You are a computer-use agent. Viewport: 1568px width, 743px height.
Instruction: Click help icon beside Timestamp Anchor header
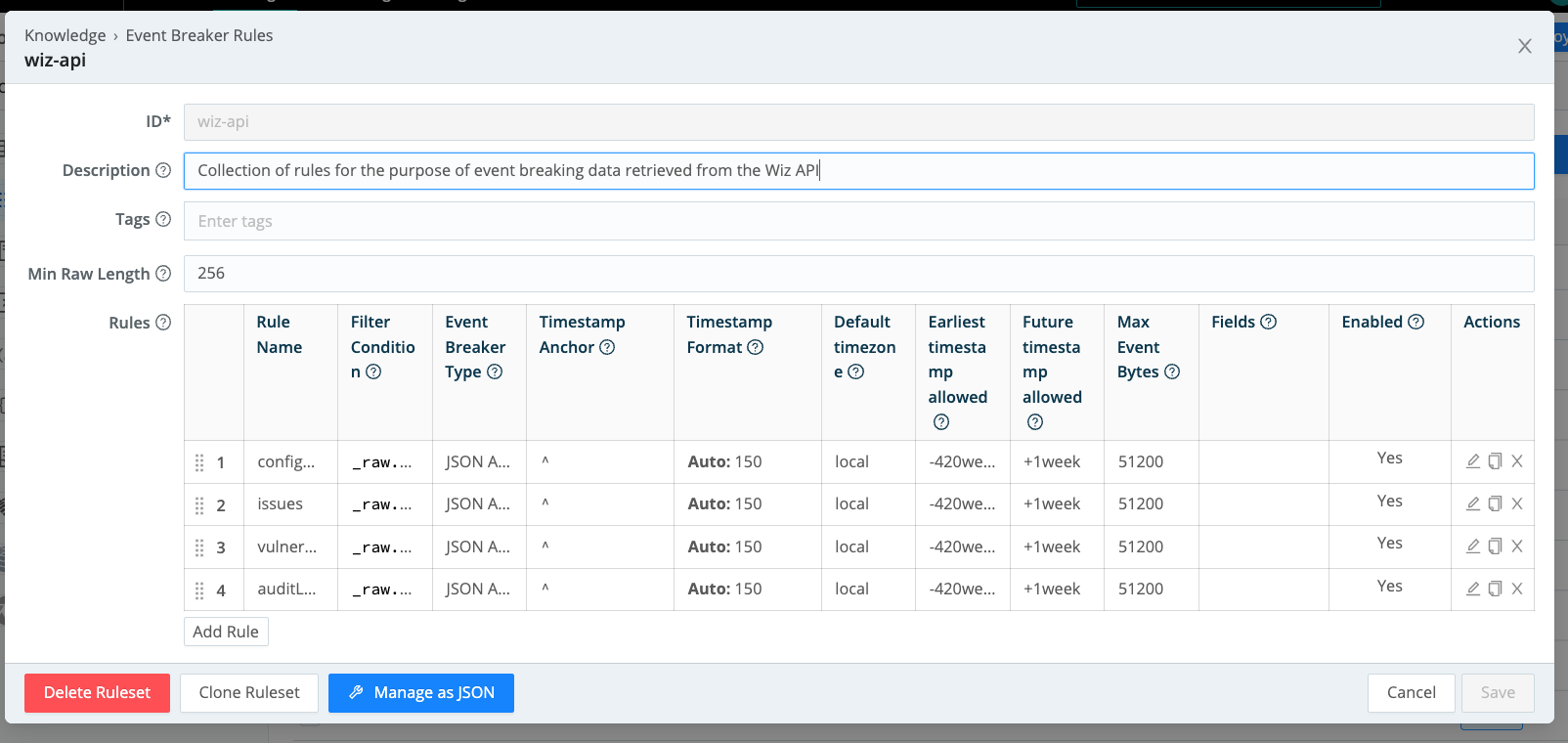tap(607, 347)
